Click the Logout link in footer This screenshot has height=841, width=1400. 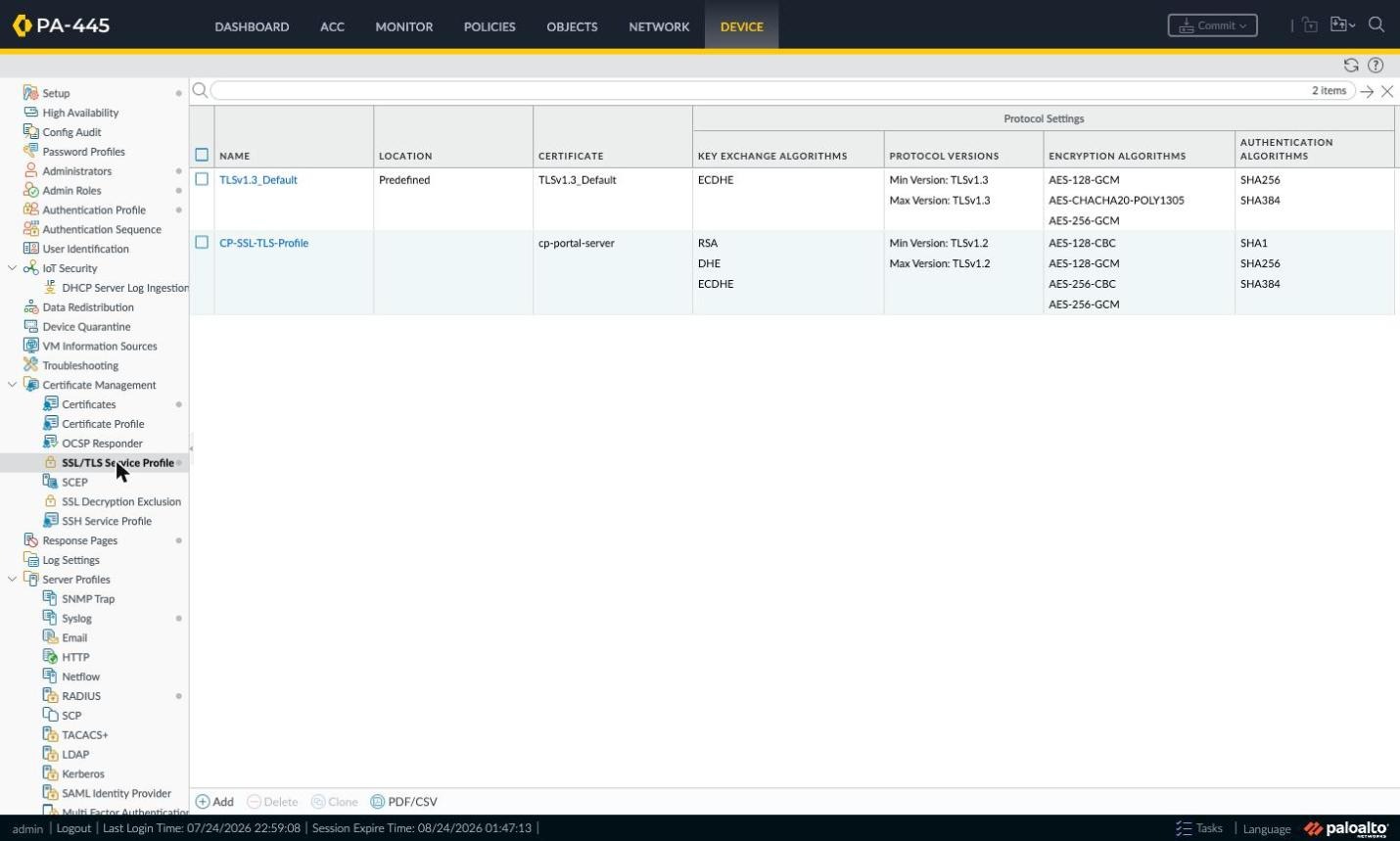coord(73,828)
